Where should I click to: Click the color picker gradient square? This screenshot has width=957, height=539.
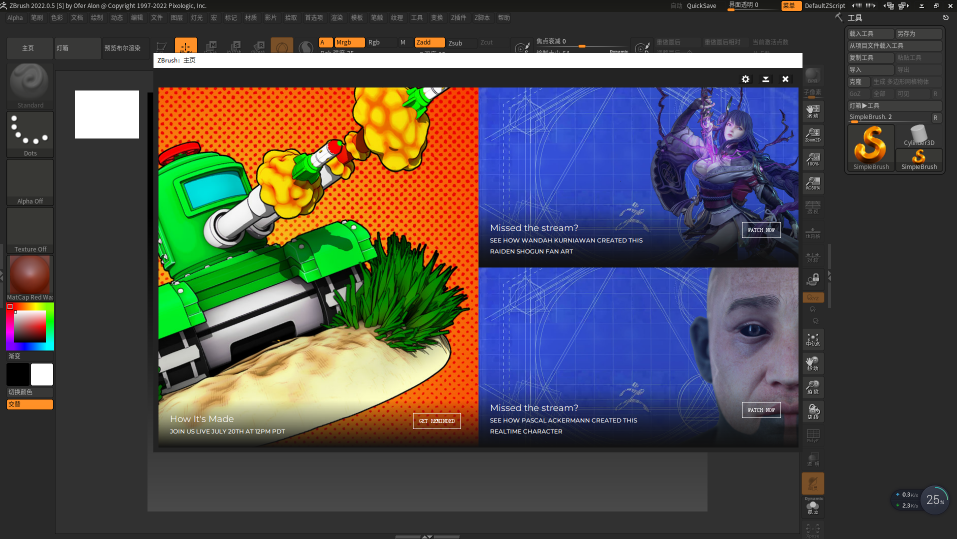(x=29, y=327)
